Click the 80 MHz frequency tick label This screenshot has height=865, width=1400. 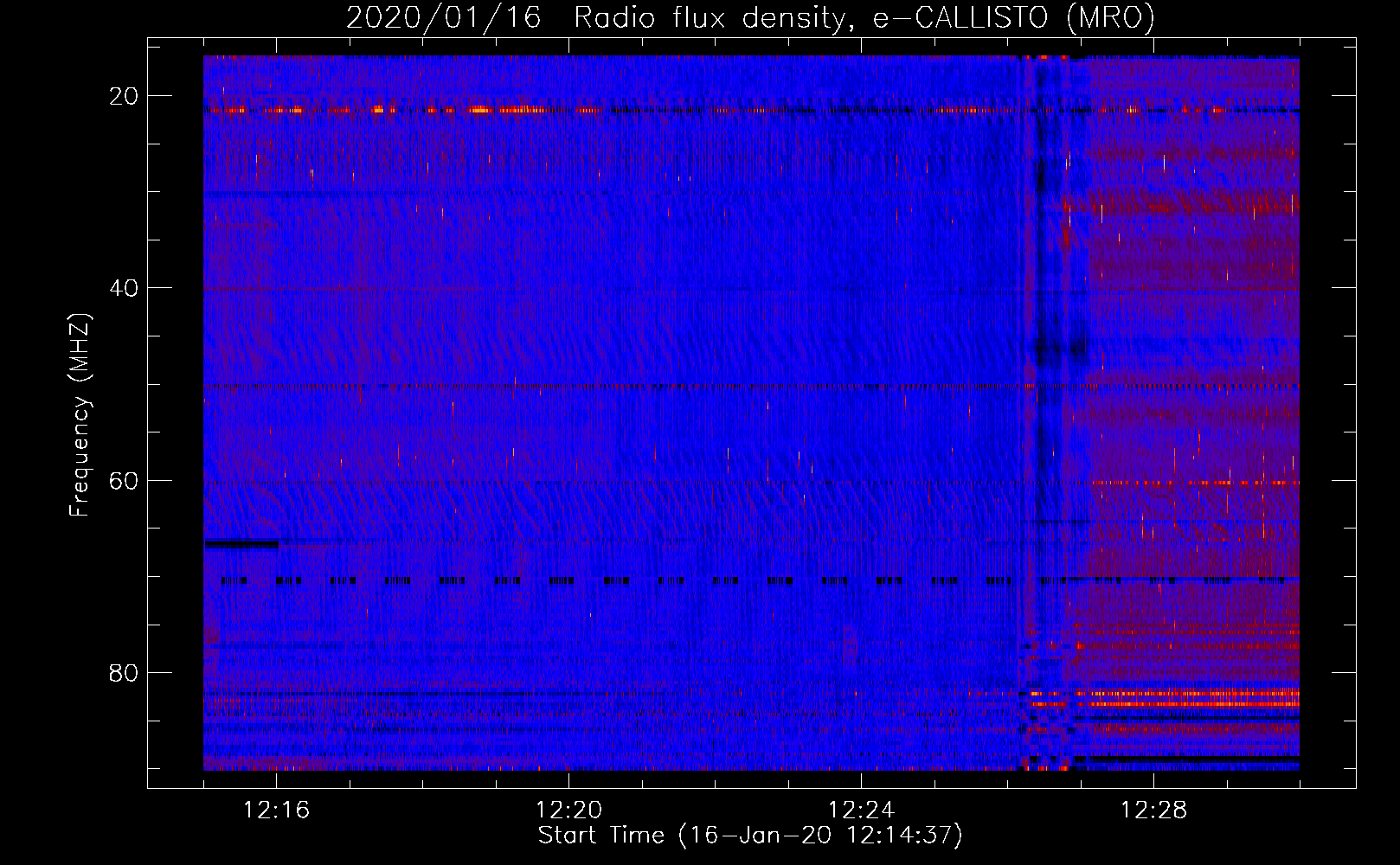click(124, 672)
